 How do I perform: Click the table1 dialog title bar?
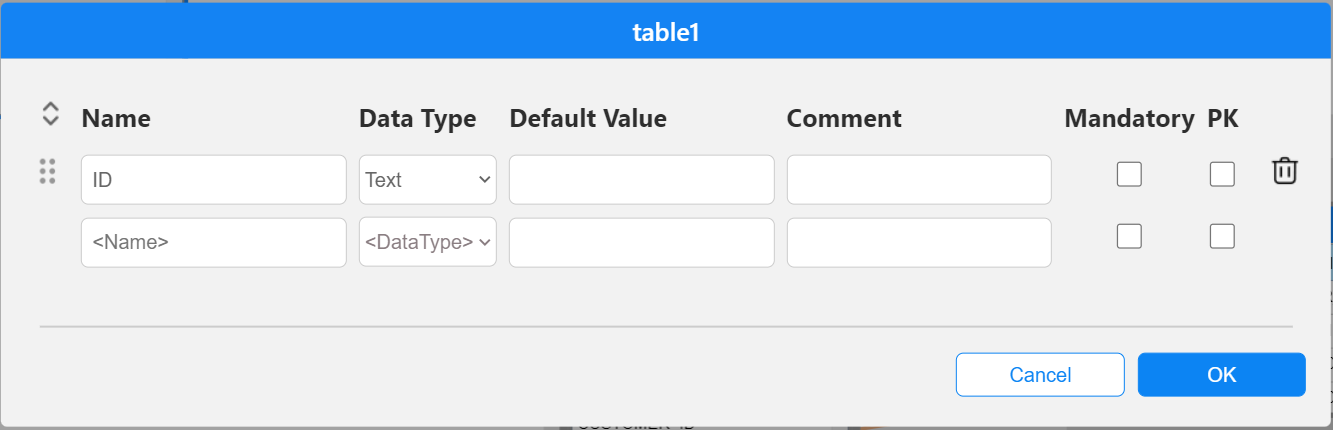666,32
